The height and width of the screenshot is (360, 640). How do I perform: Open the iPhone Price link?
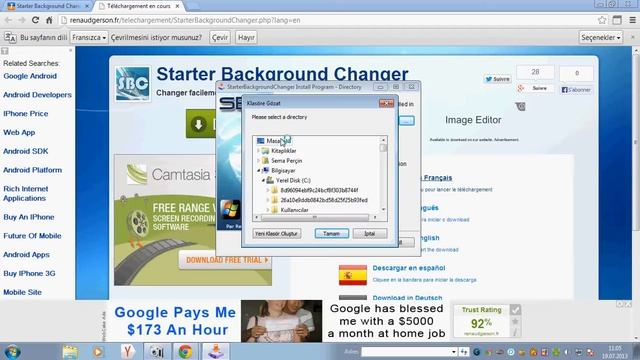pos(25,113)
